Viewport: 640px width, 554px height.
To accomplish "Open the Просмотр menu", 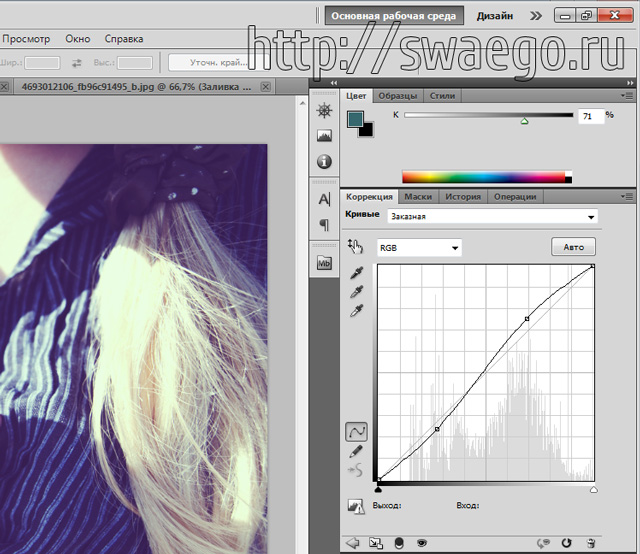I will click(x=26, y=39).
